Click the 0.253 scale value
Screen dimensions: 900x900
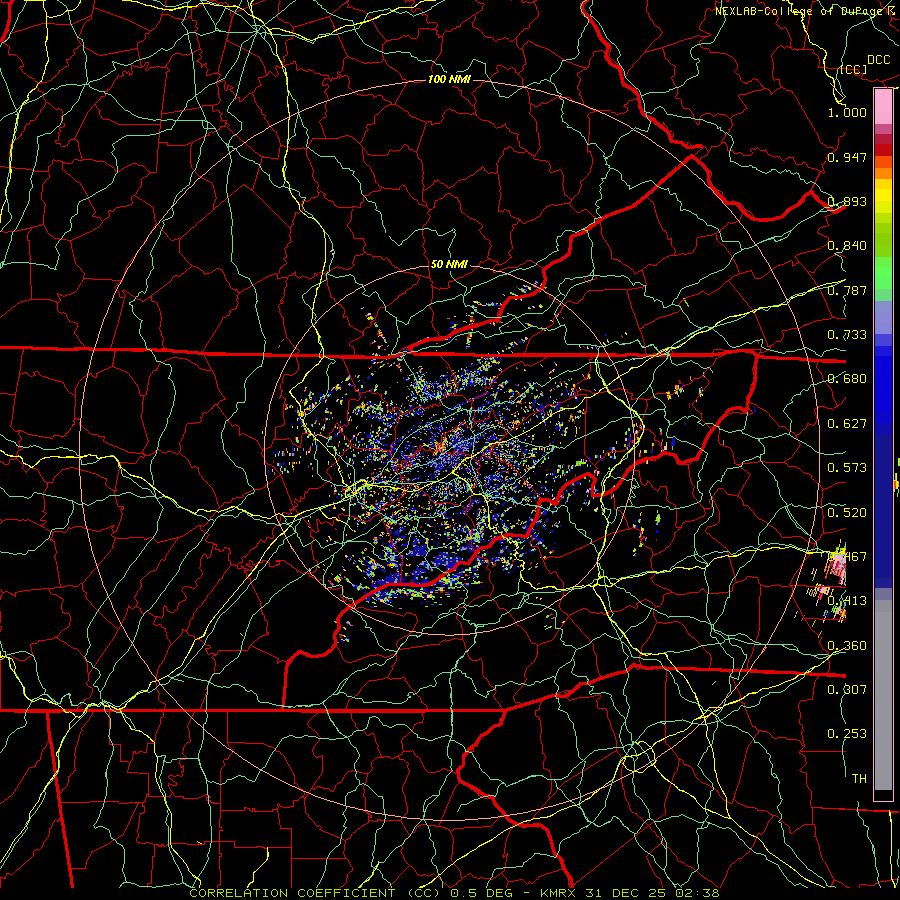point(847,734)
